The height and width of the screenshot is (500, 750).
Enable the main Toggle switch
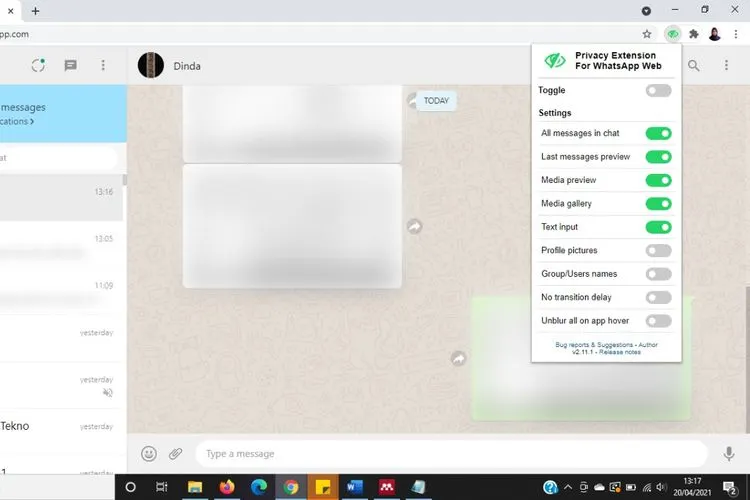pyautogui.click(x=658, y=91)
